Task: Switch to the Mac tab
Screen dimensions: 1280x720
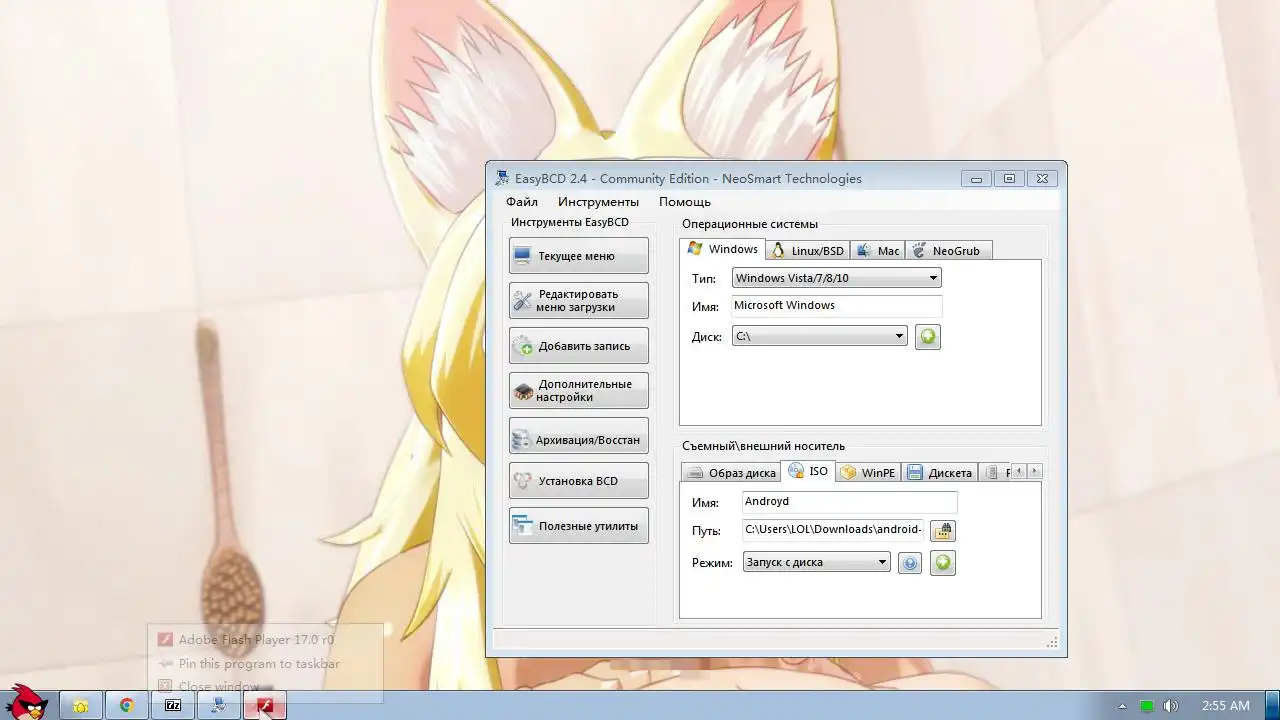Action: 877,251
